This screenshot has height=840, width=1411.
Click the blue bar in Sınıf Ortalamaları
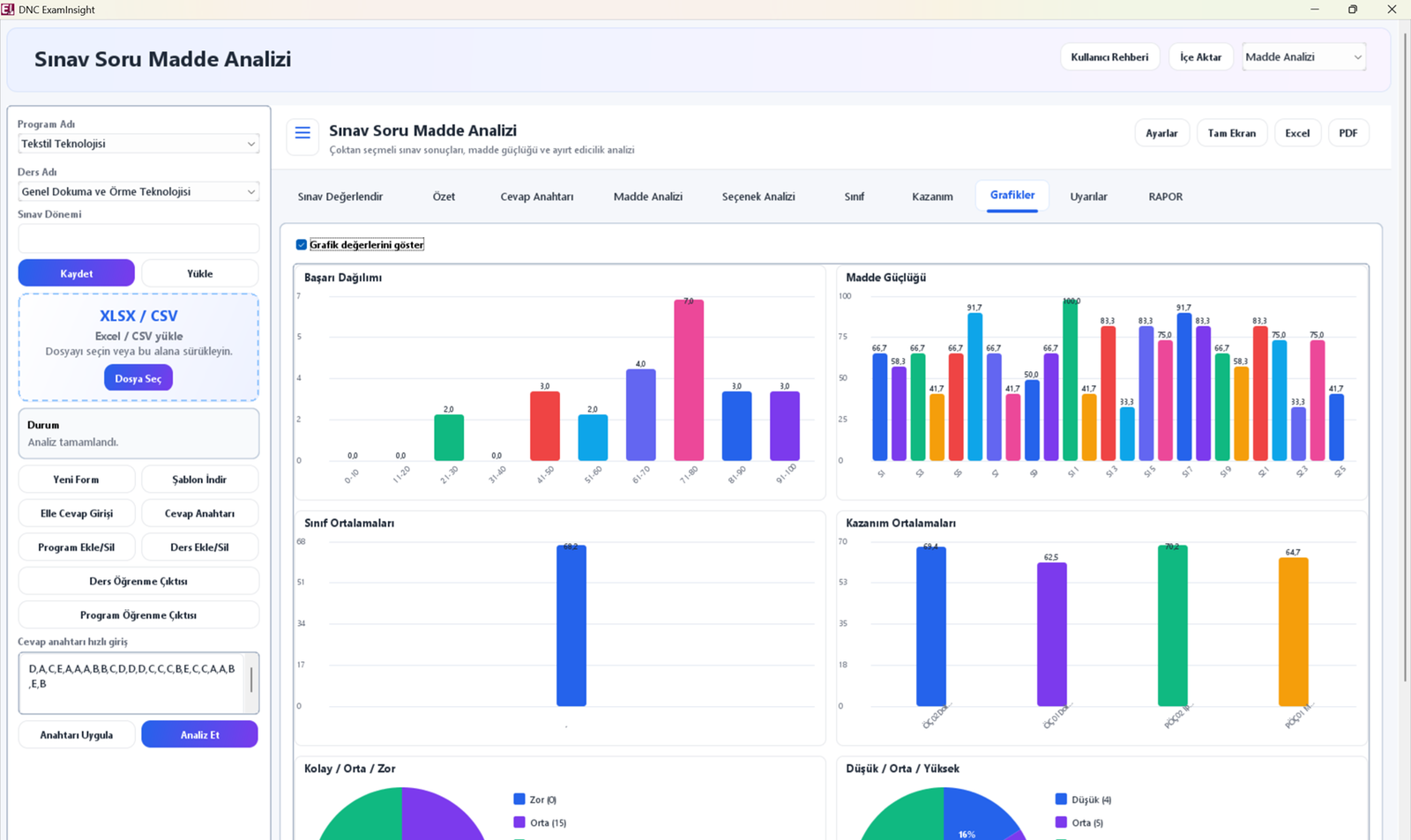[571, 626]
